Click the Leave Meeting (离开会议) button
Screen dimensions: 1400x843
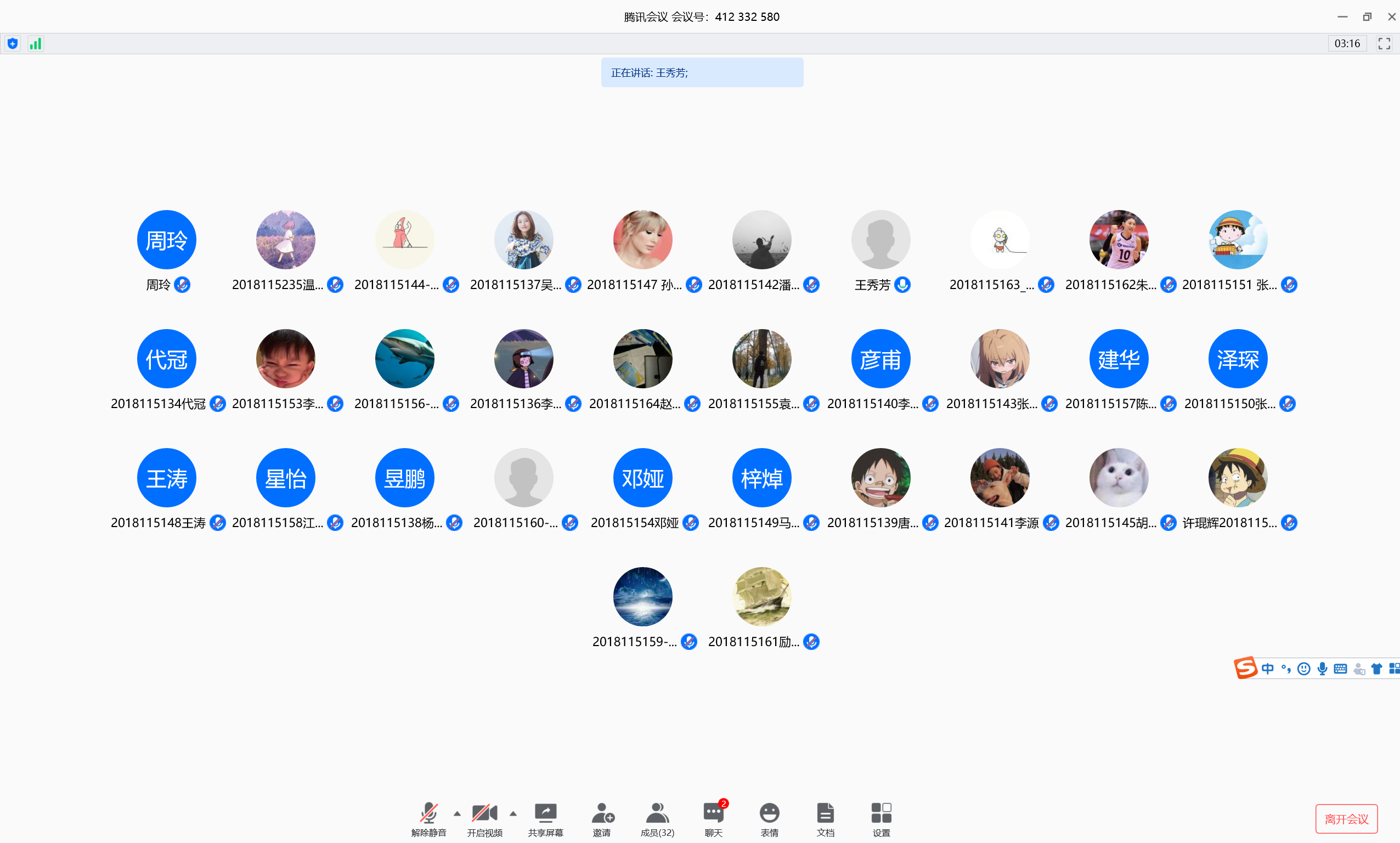click(1346, 818)
